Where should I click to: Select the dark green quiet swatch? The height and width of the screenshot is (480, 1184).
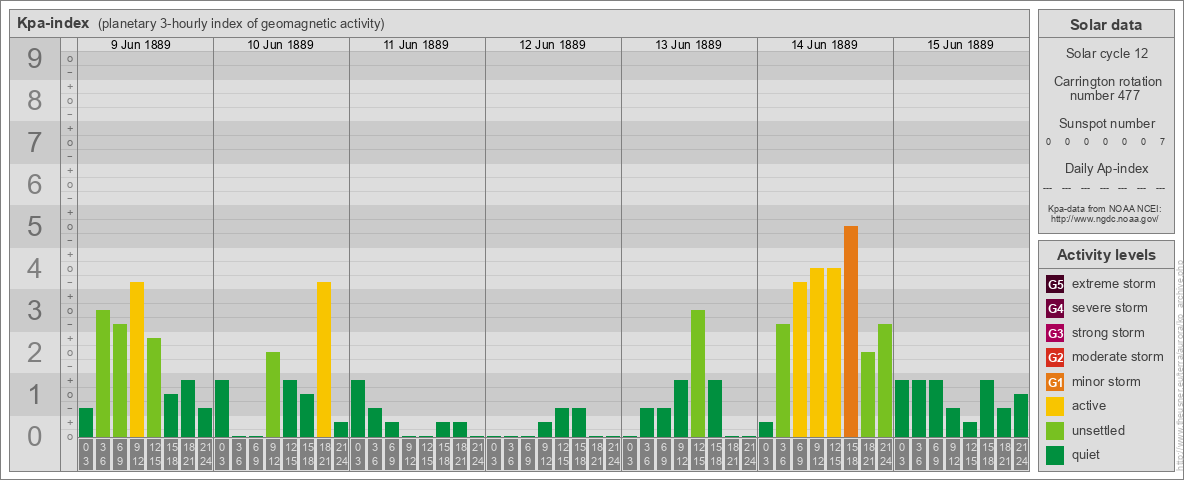(1055, 455)
